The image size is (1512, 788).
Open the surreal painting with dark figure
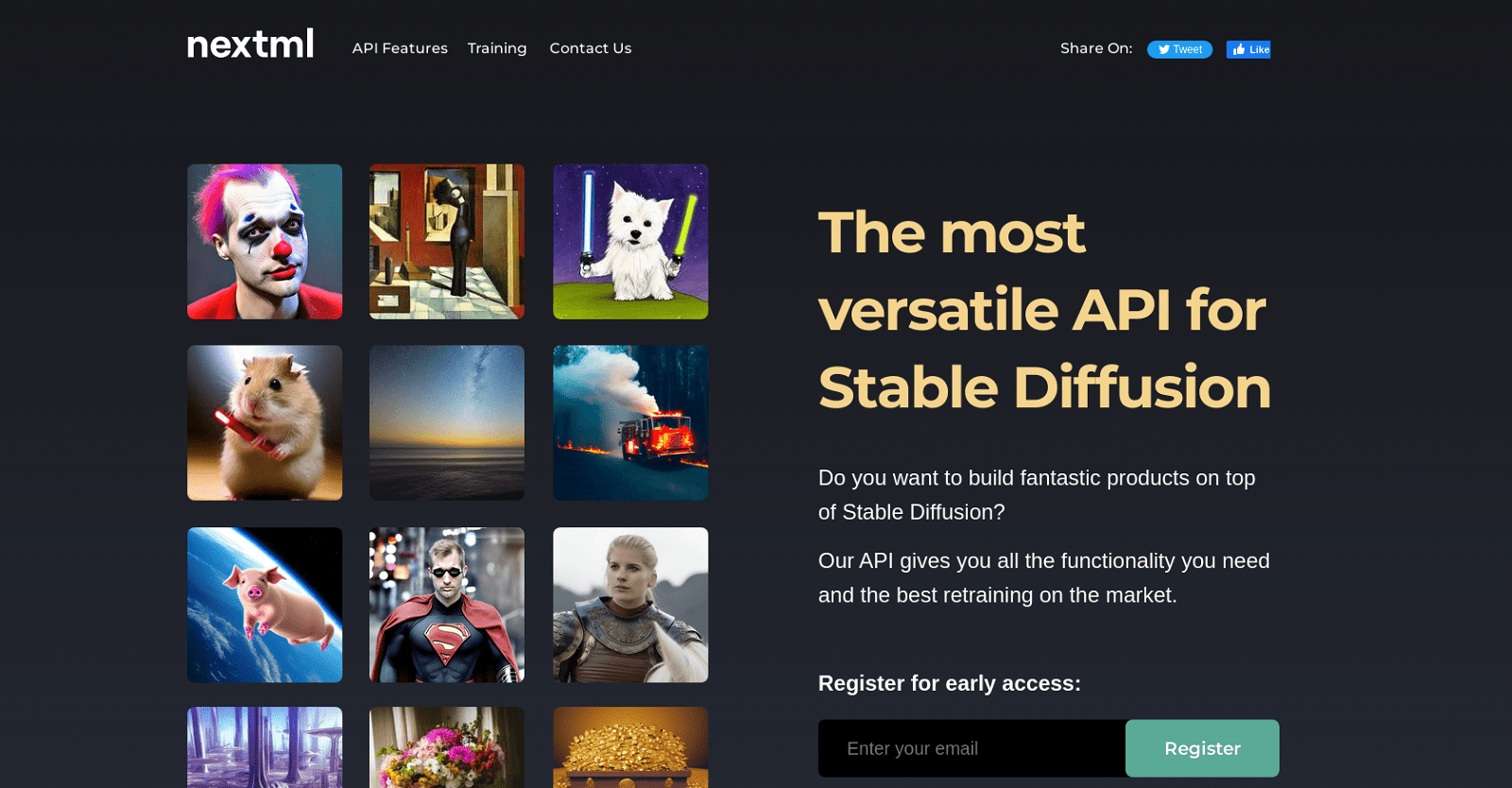tap(447, 242)
